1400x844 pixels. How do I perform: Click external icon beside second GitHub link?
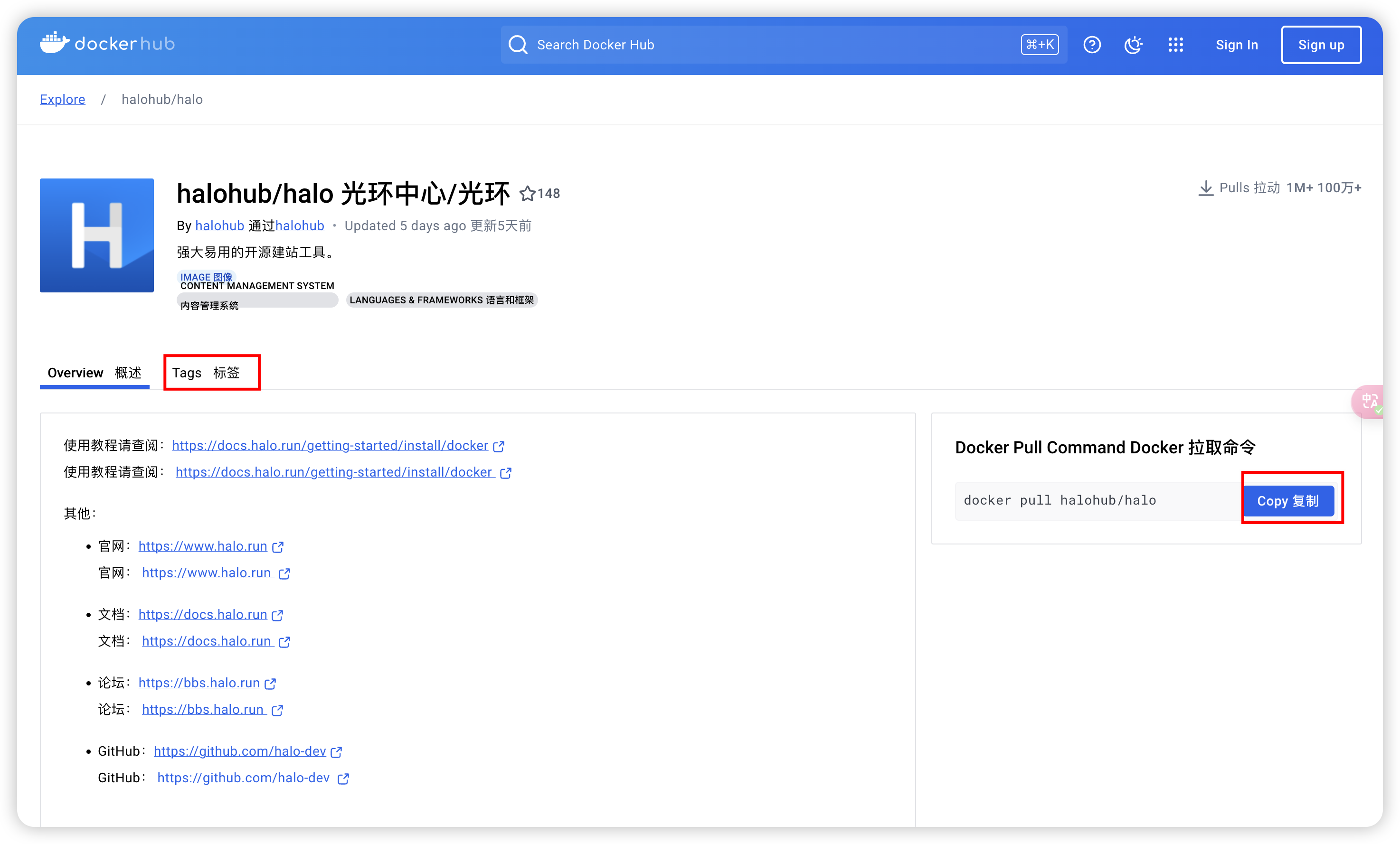[342, 778]
